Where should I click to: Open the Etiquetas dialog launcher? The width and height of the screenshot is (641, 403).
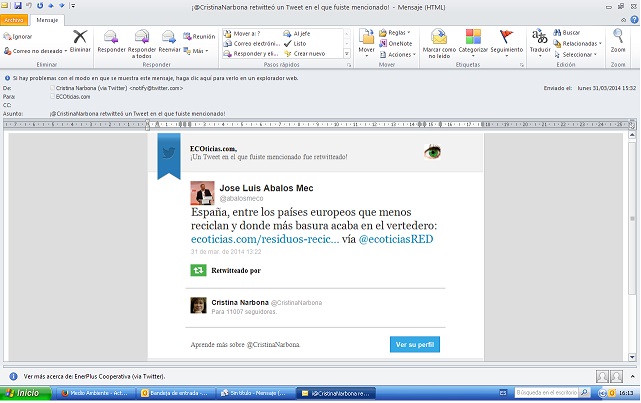(522, 65)
